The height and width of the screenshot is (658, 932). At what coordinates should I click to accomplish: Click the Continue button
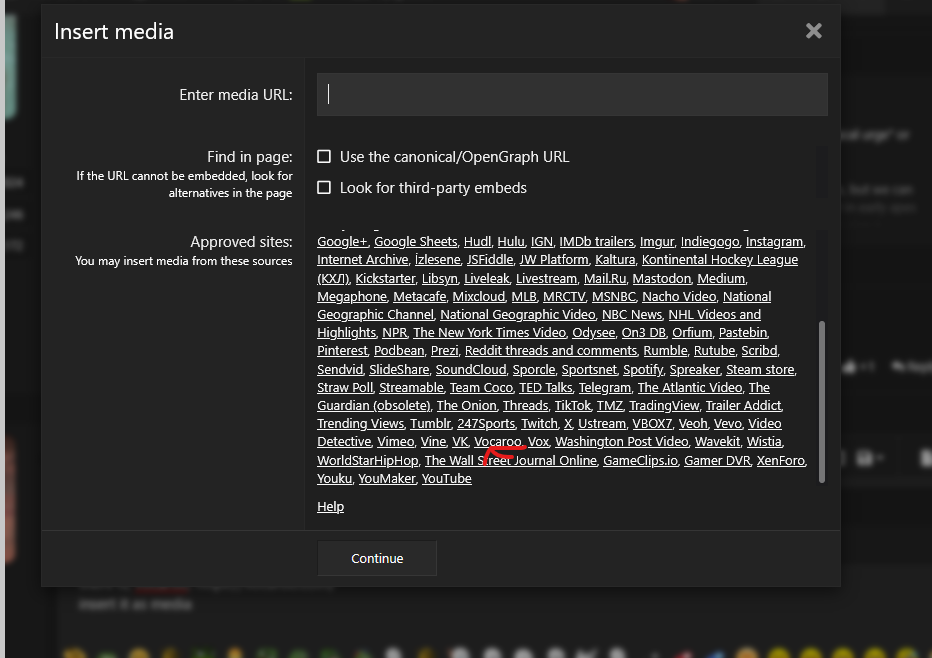377,558
